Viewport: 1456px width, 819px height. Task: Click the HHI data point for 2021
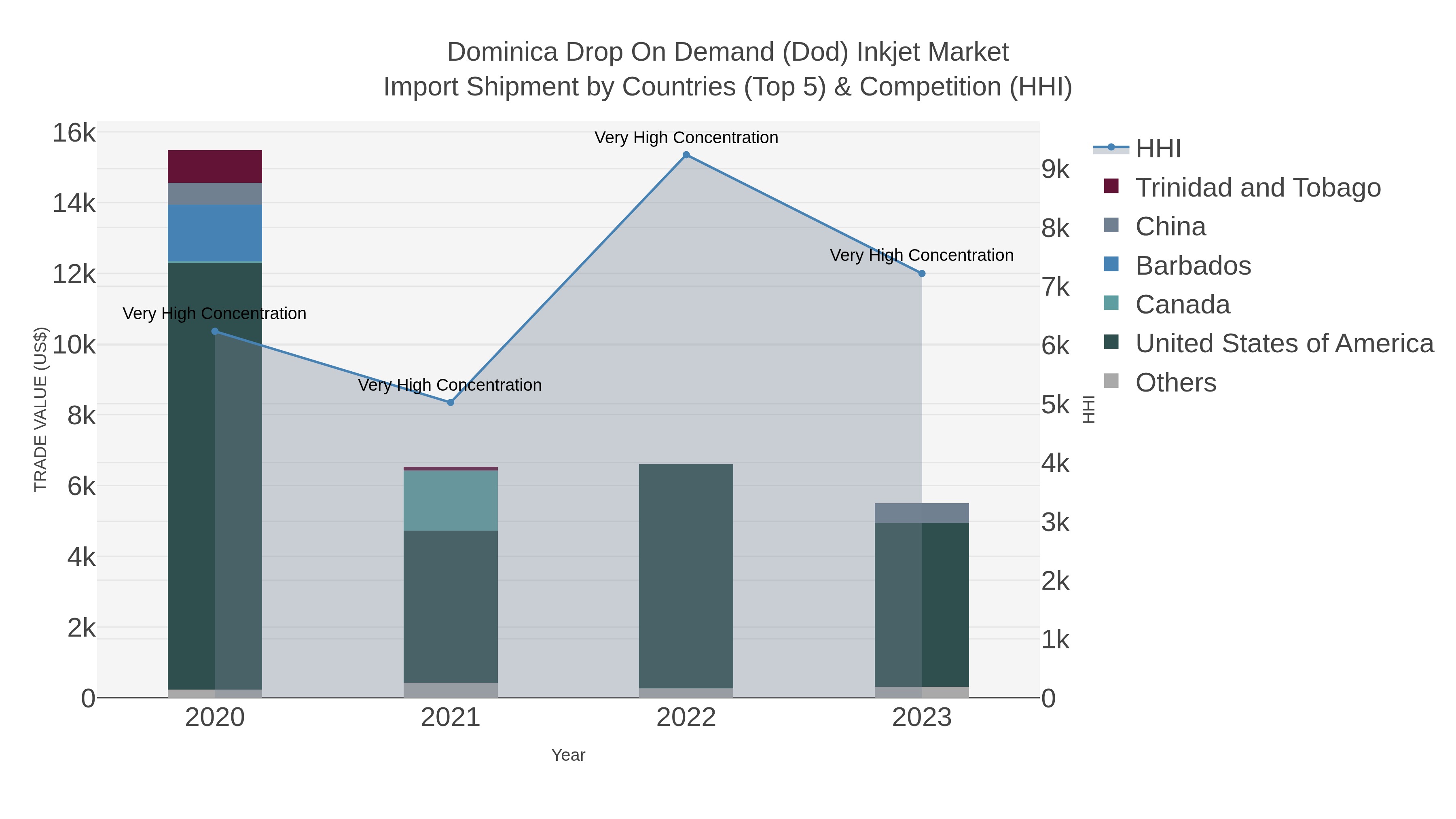pyautogui.click(x=451, y=402)
